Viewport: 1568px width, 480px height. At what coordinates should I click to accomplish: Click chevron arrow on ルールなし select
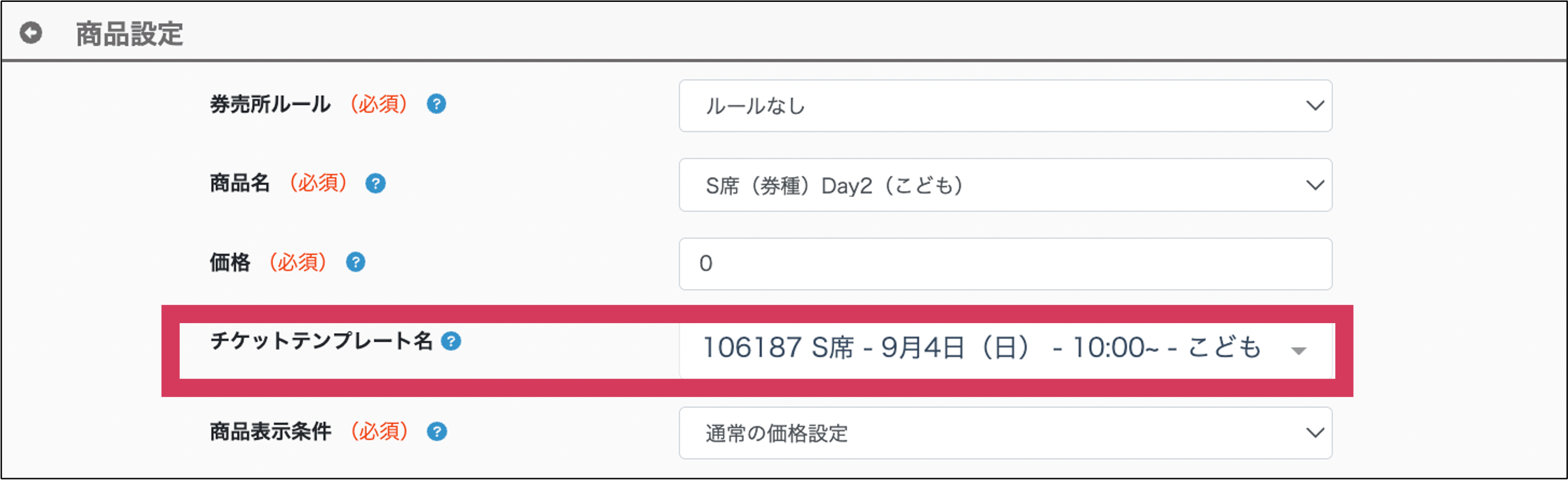[1315, 106]
